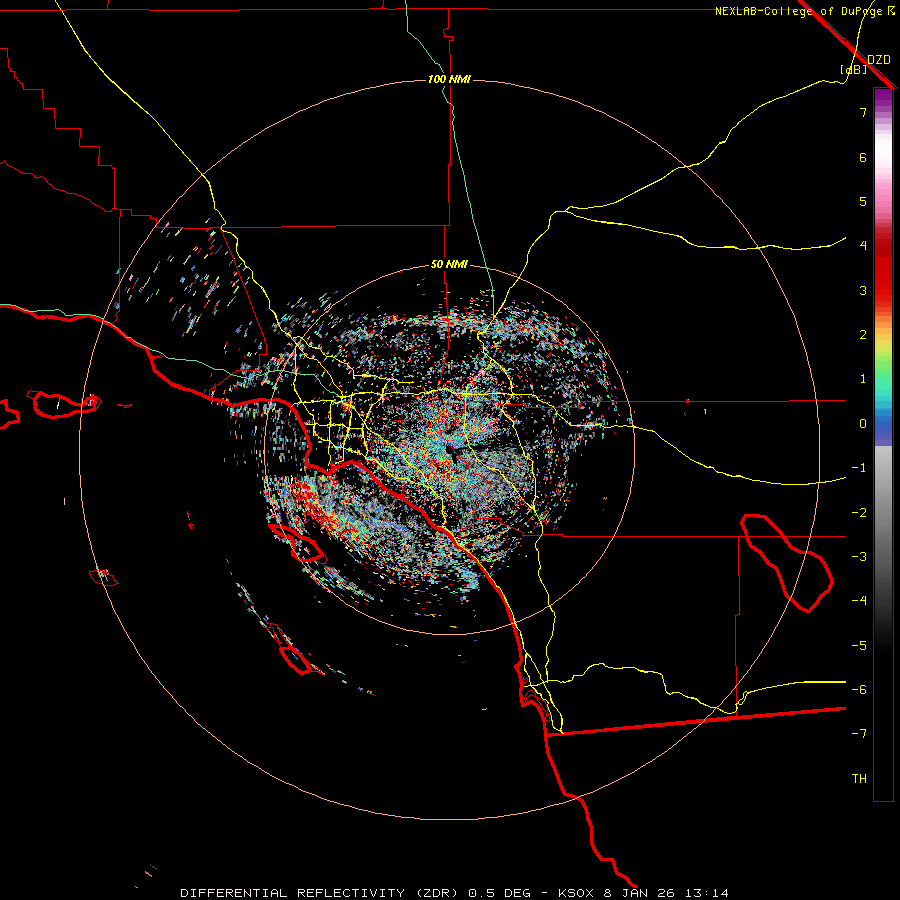
Task: Click the -5 value on color scale
Action: 859,645
